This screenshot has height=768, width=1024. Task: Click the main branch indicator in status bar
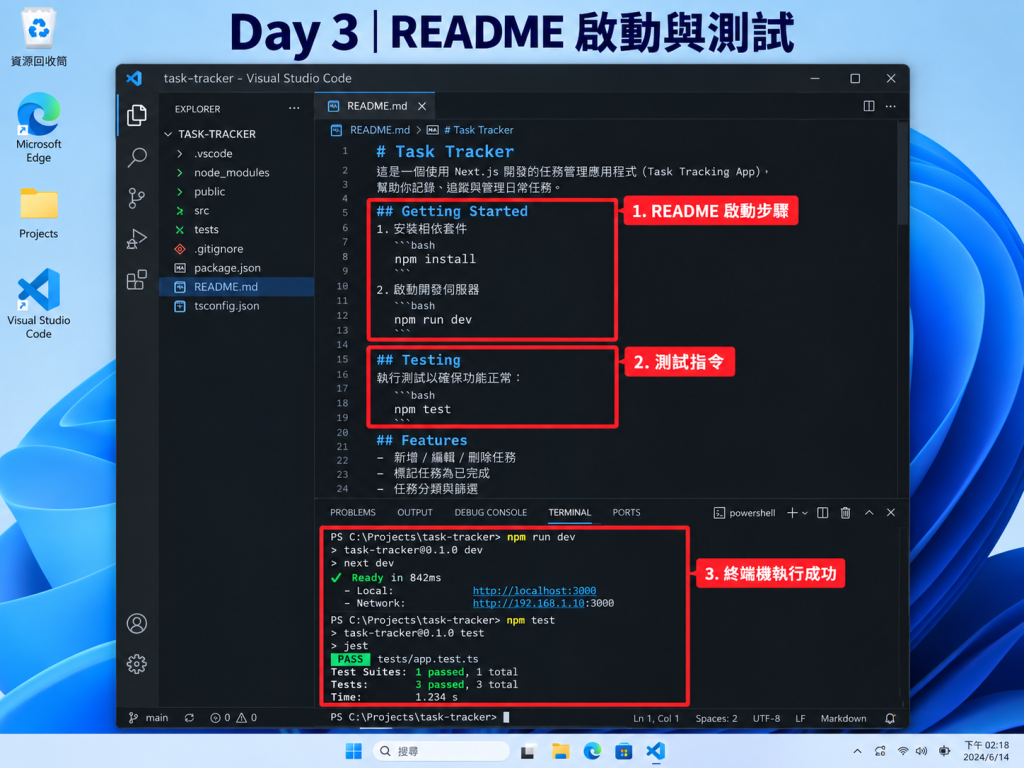149,718
